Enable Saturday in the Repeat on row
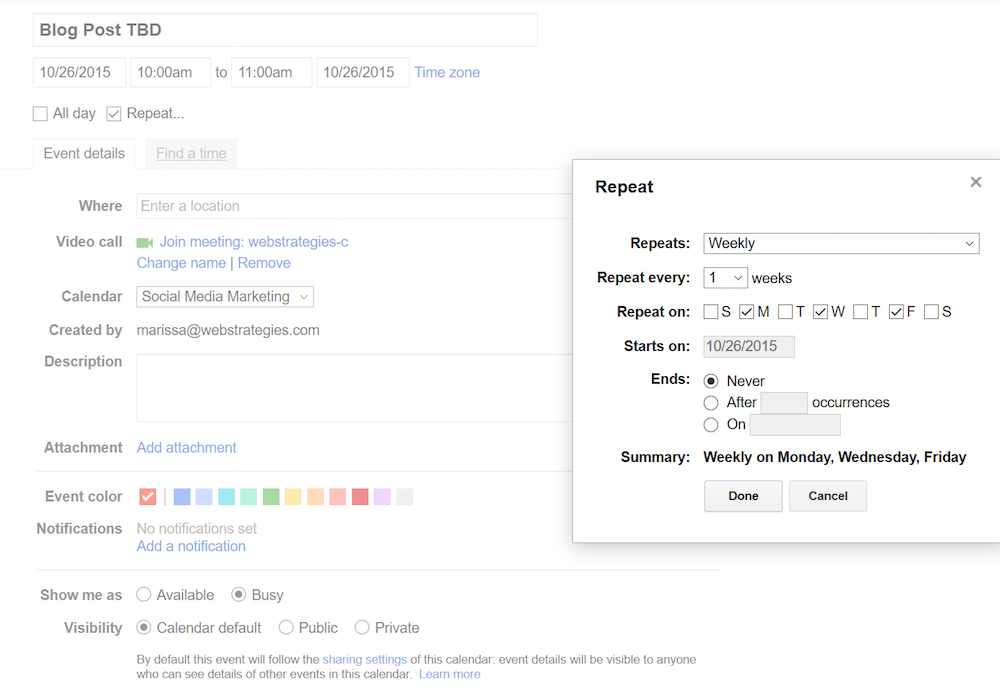Image resolution: width=1000 pixels, height=695 pixels. point(931,312)
